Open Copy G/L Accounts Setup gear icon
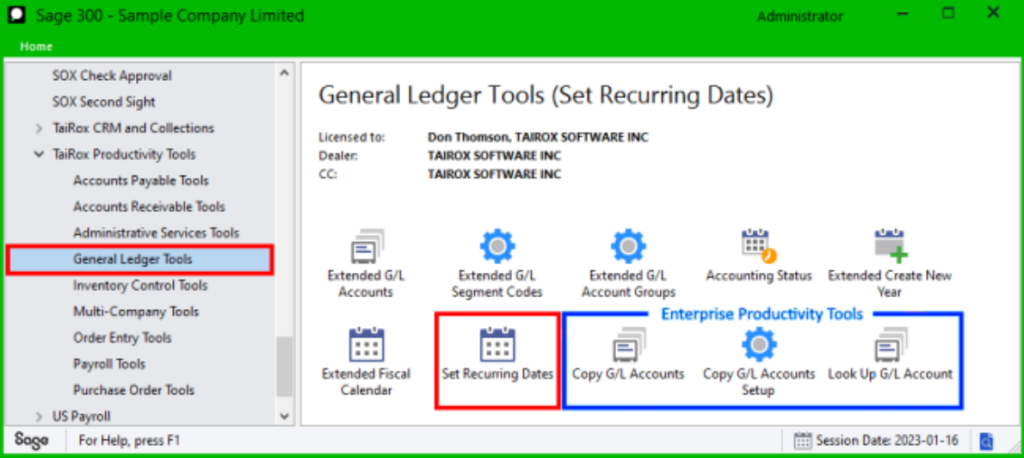 (759, 345)
